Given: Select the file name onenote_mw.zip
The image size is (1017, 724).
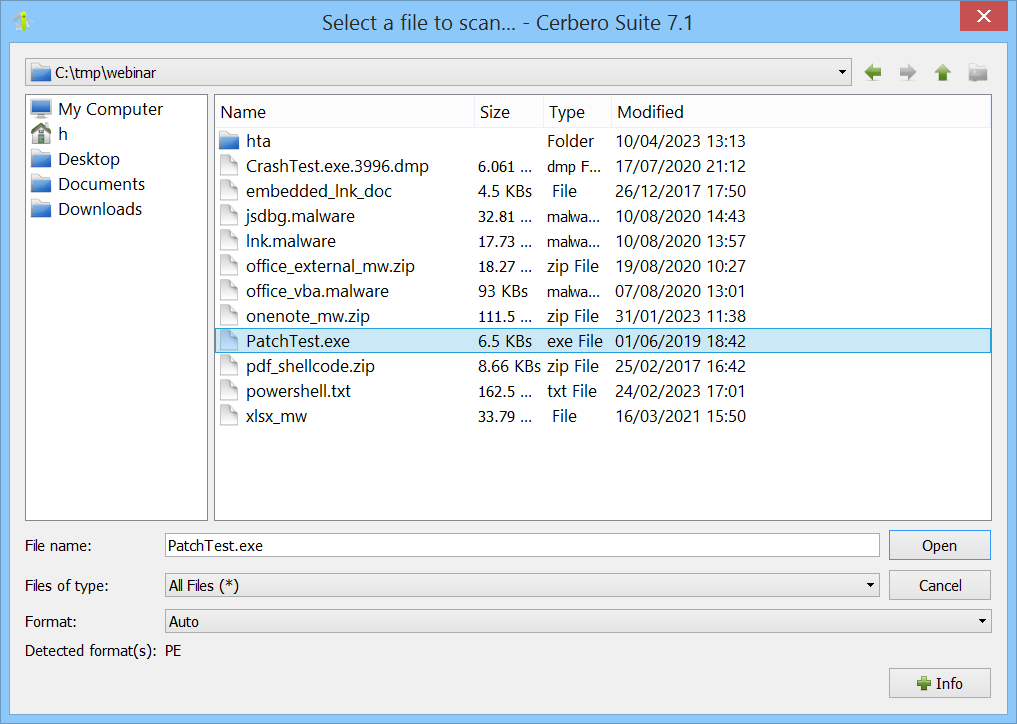Looking at the screenshot, I should [x=307, y=316].
